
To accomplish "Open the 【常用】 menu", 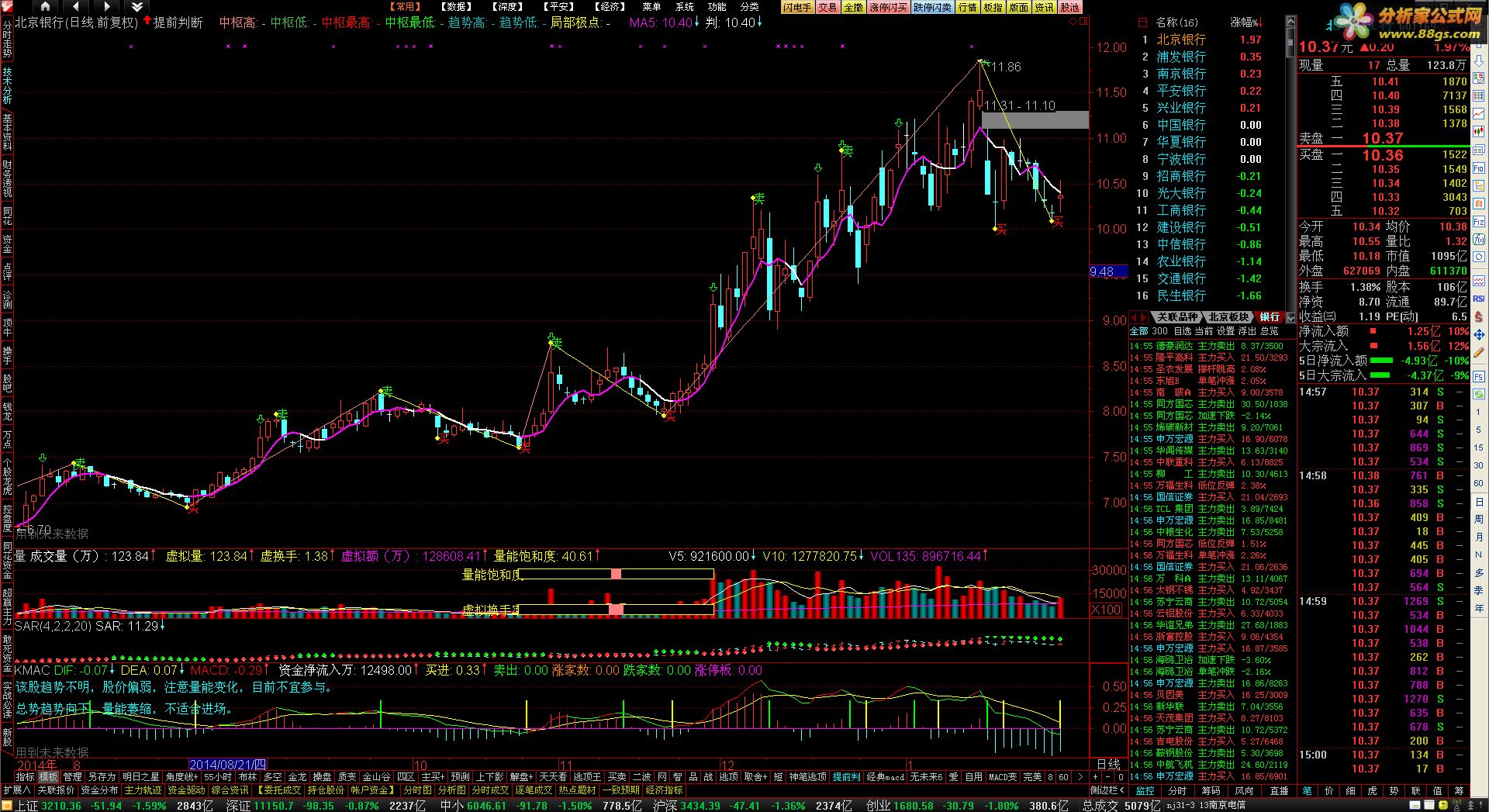I will 406,7.
